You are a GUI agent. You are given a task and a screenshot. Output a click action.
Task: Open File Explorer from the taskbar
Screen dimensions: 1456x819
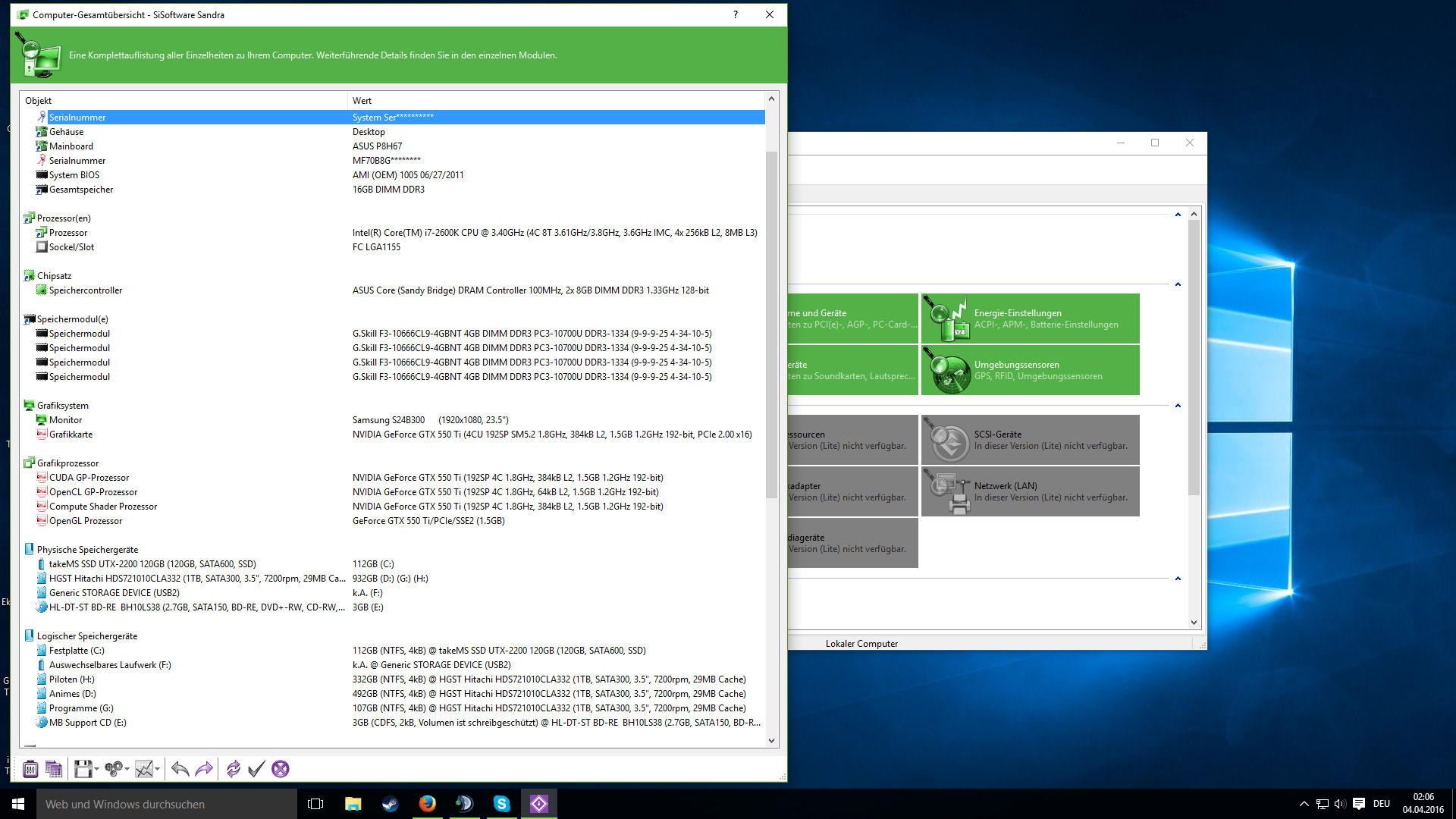pyautogui.click(x=353, y=804)
